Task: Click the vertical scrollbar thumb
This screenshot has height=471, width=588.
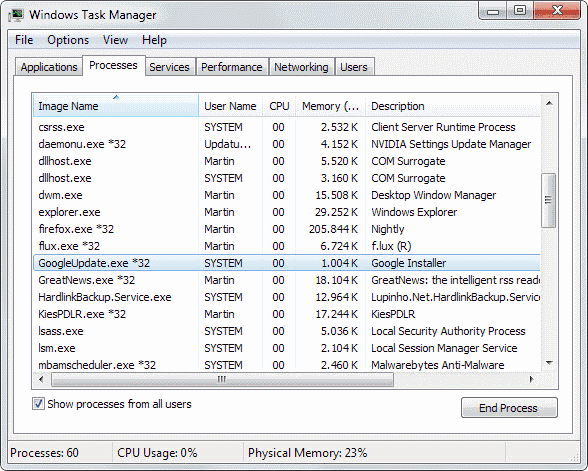Action: pos(549,200)
